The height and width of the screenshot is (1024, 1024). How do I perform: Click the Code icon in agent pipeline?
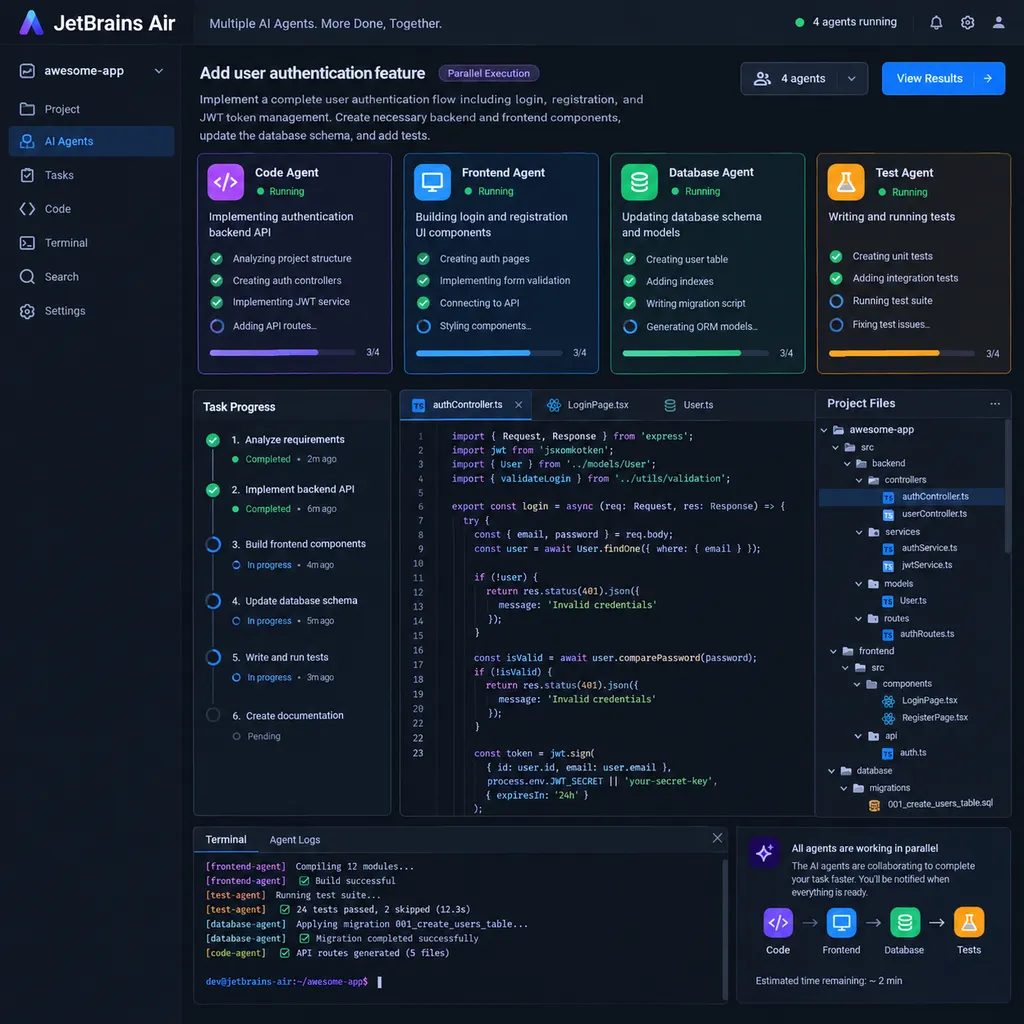(x=778, y=922)
